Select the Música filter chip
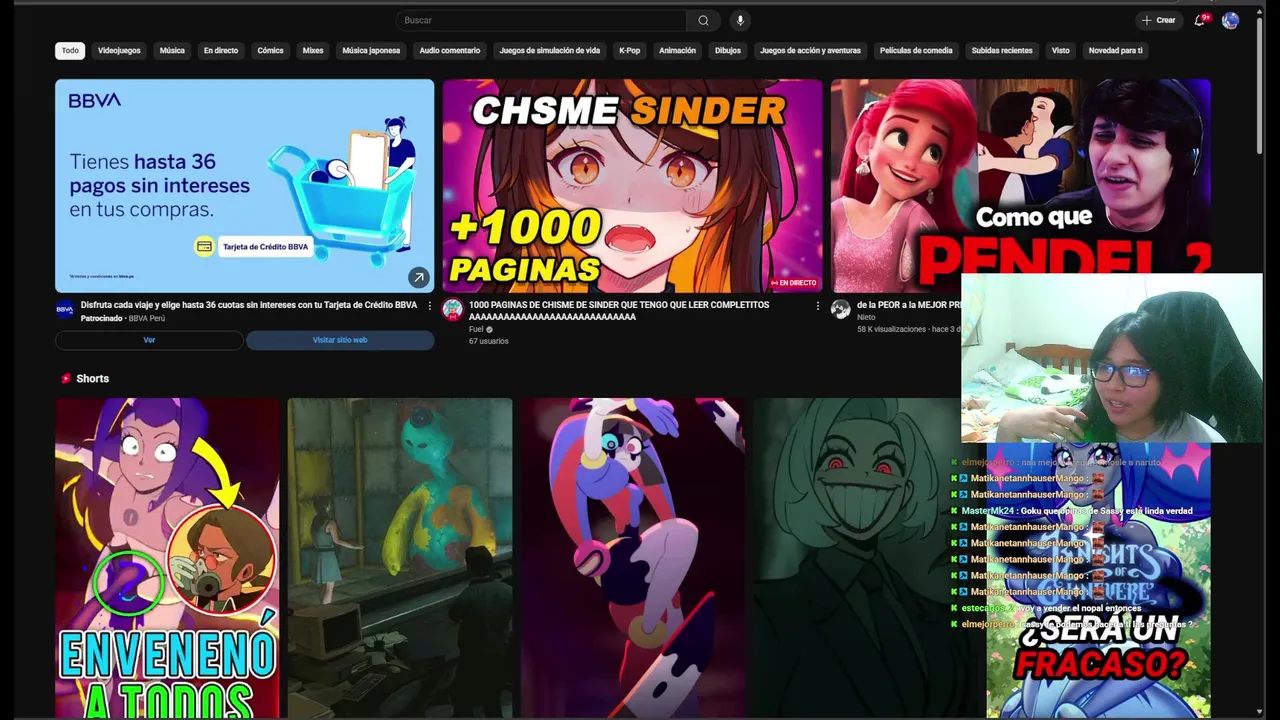Screen dimensions: 1280x720 (172, 50)
